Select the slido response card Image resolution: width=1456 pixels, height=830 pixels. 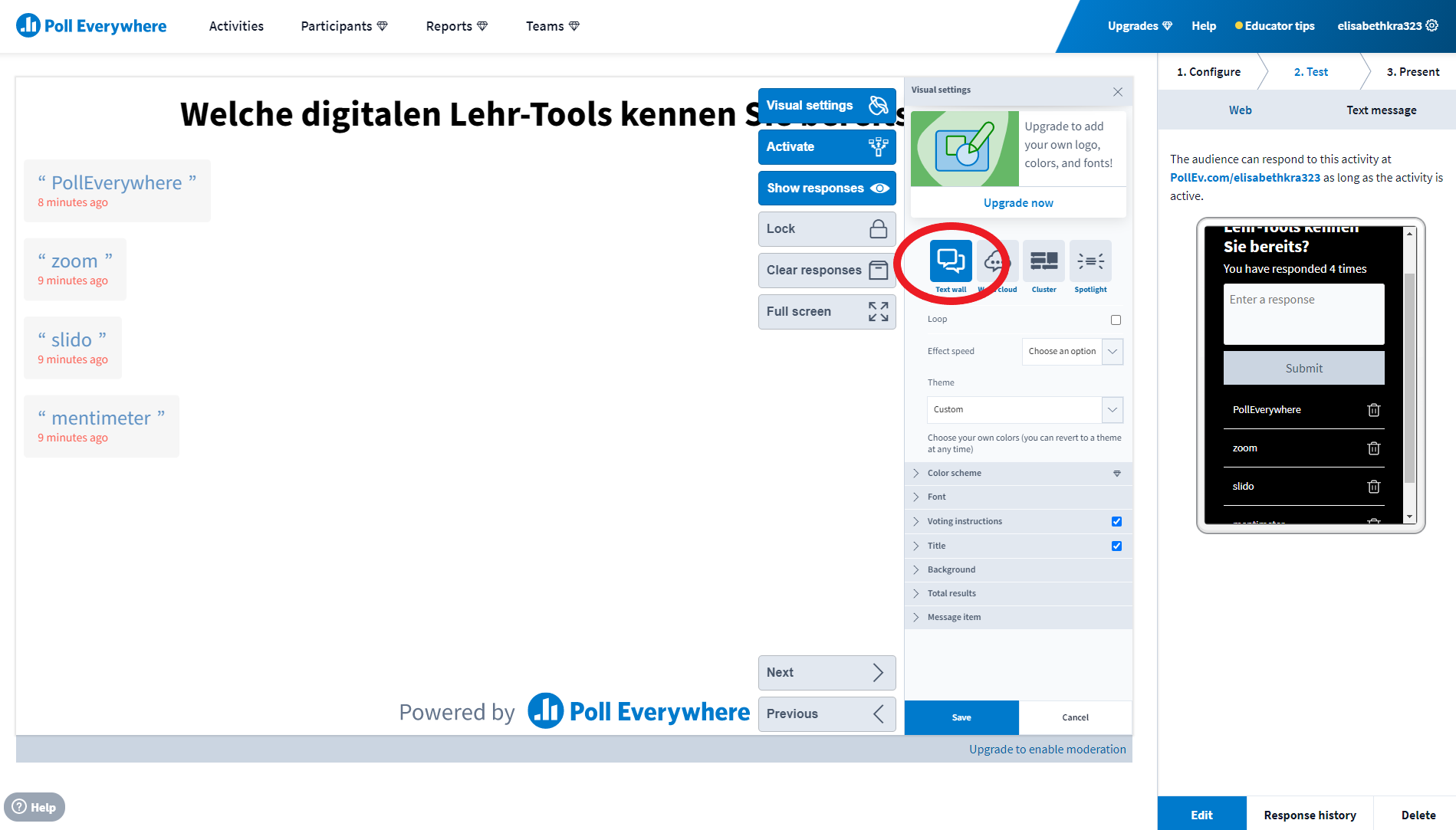coord(72,348)
